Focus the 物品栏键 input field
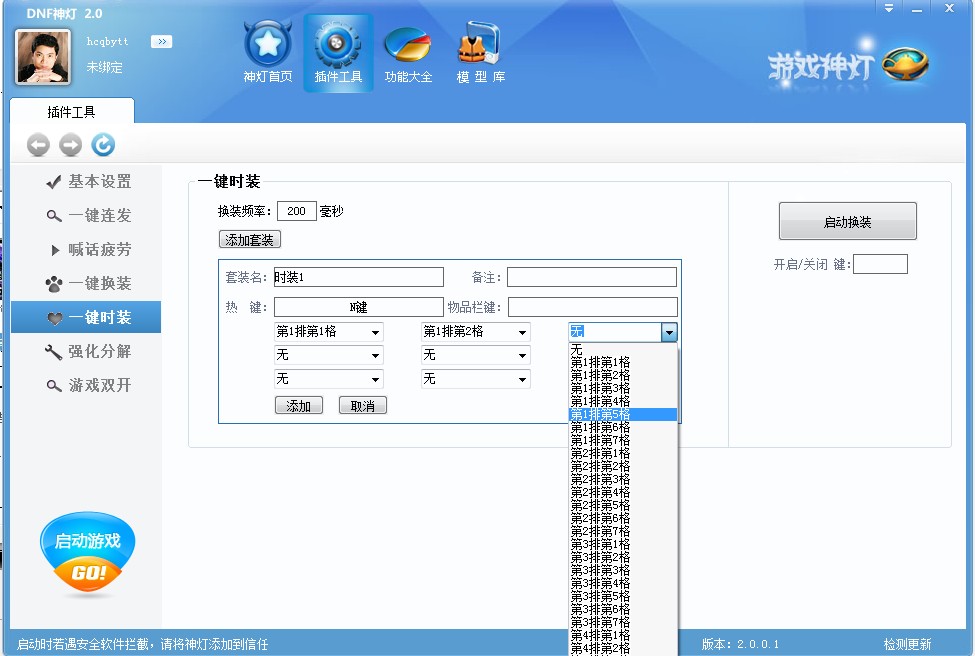The image size is (975, 656). coord(593,307)
